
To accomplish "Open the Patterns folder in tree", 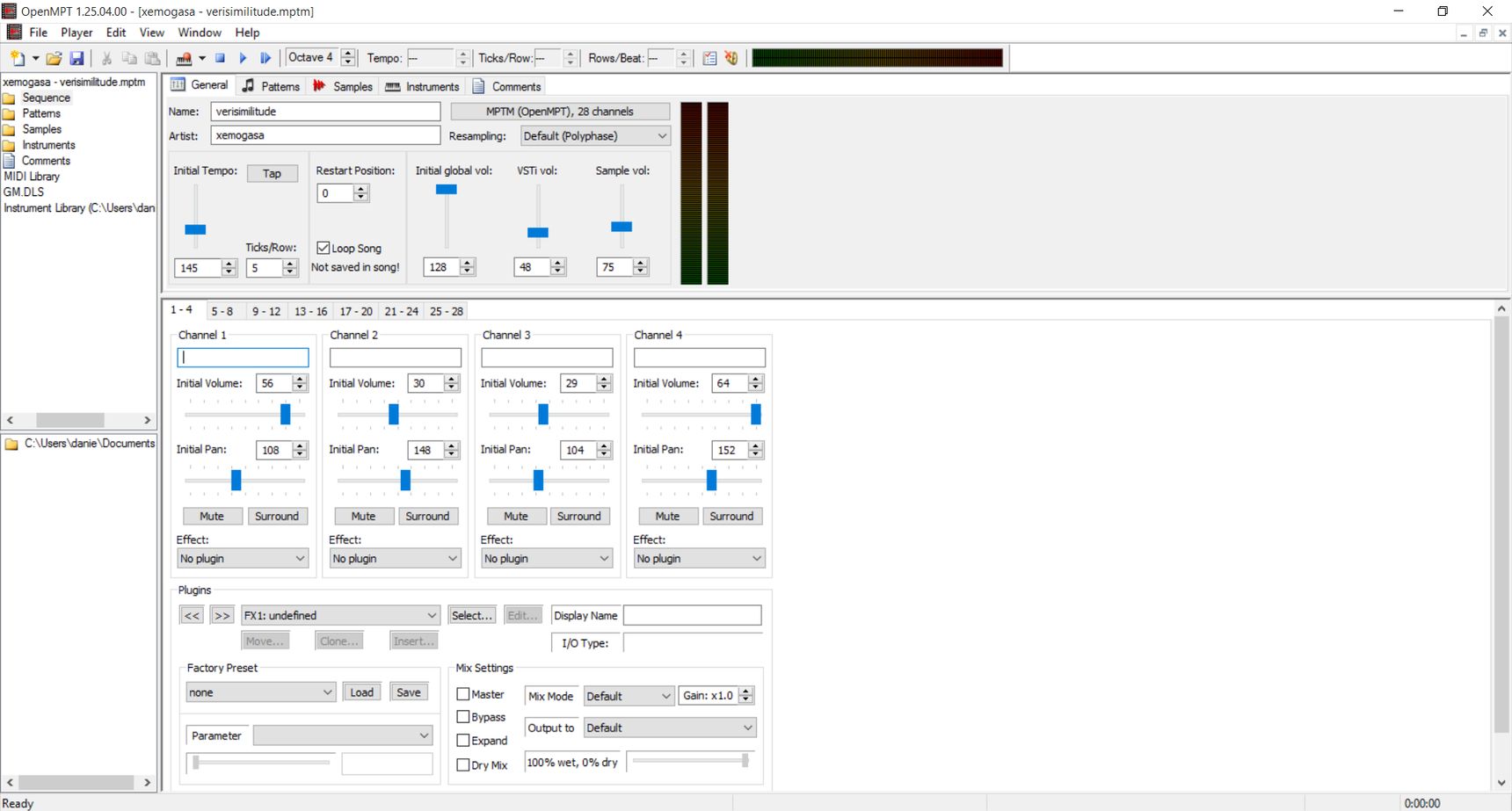I will [x=41, y=113].
